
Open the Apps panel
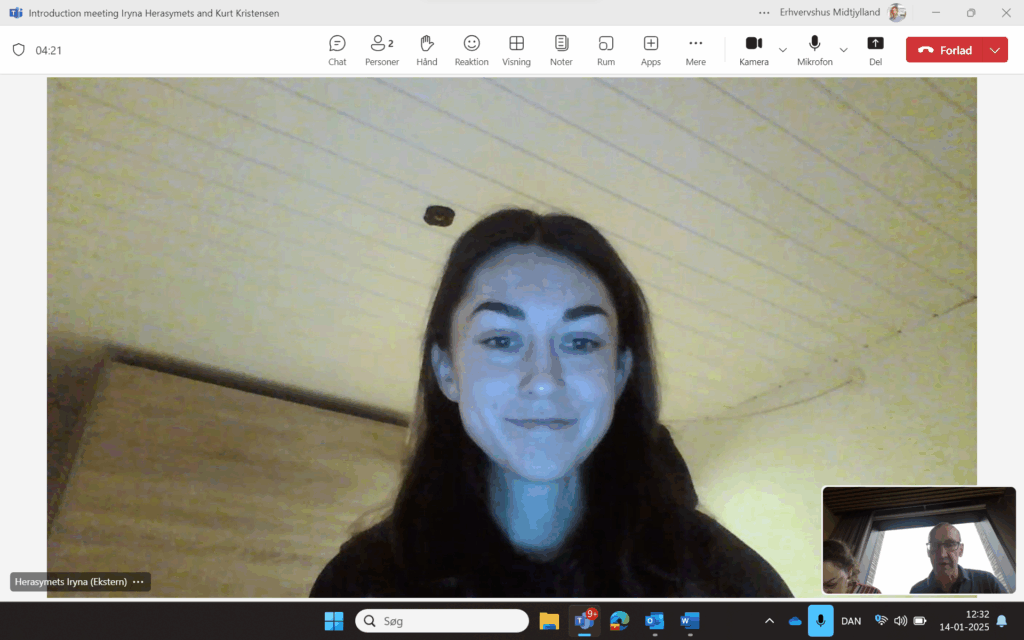(x=650, y=48)
